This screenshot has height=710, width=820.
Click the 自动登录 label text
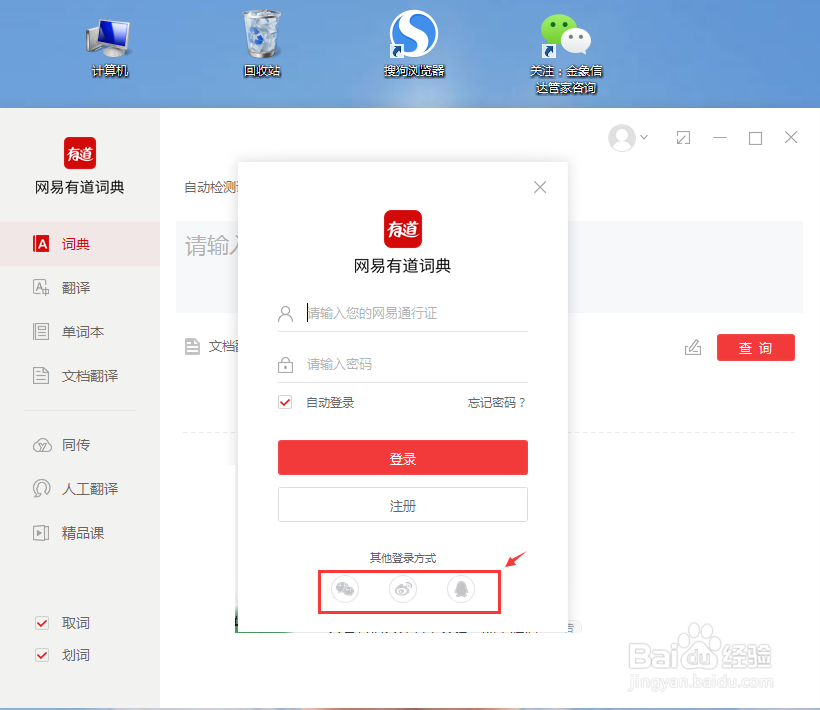pyautogui.click(x=330, y=403)
